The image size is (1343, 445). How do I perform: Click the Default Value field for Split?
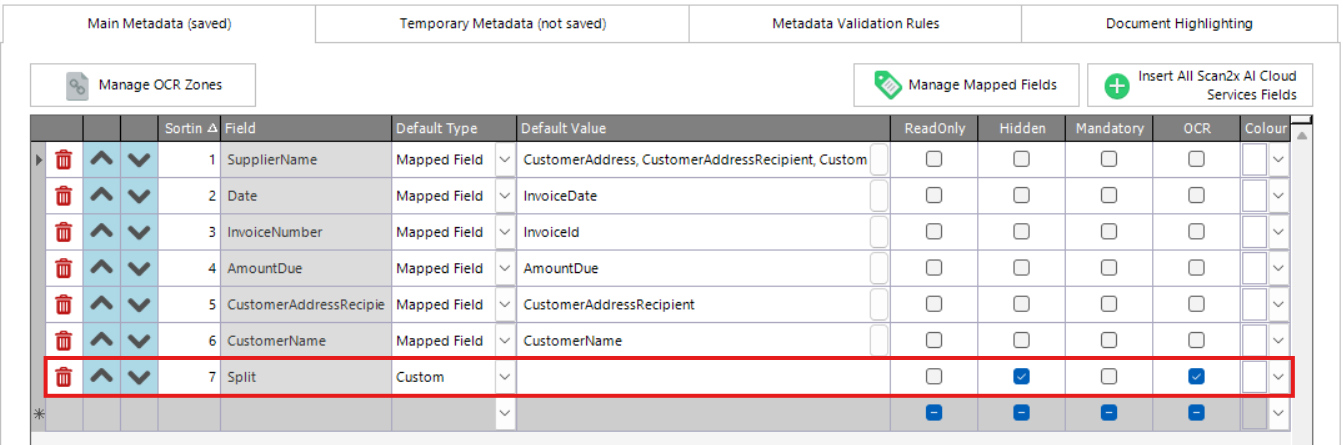coord(702,377)
